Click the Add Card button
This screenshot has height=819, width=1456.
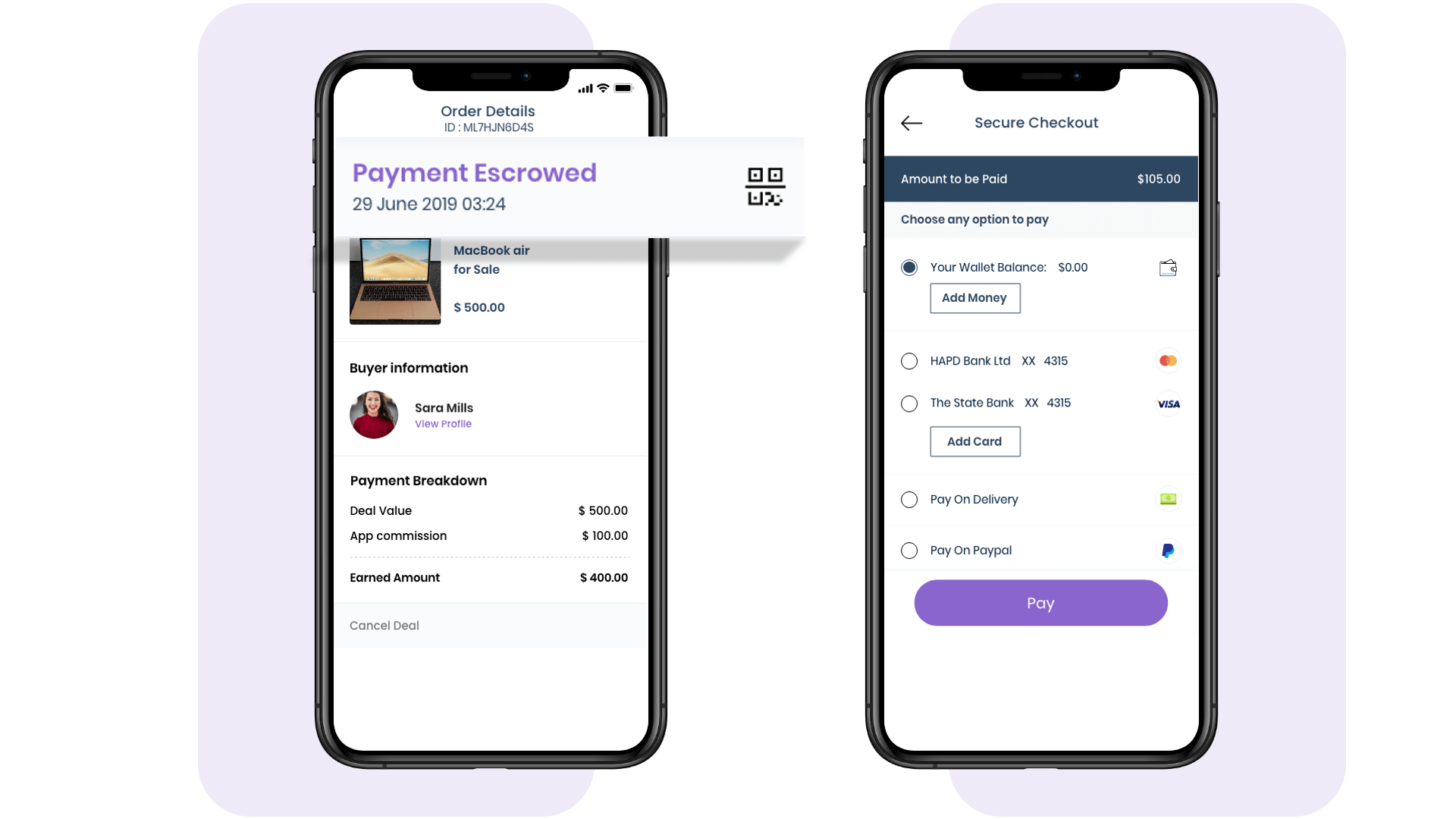pos(975,441)
